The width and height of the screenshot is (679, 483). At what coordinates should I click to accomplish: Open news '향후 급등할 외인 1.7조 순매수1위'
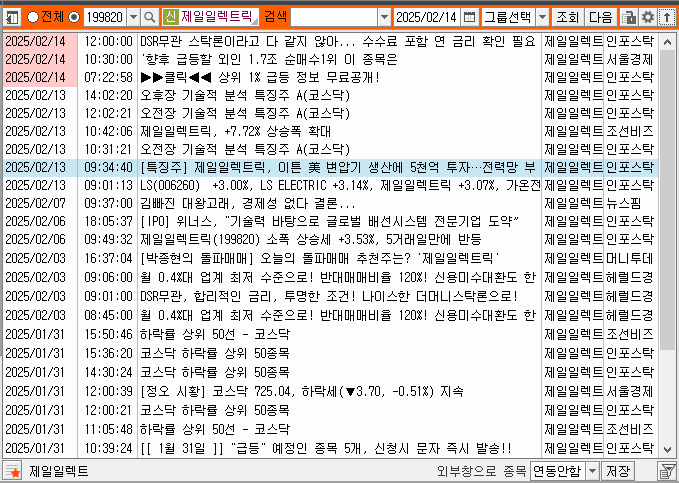click(x=269, y=59)
